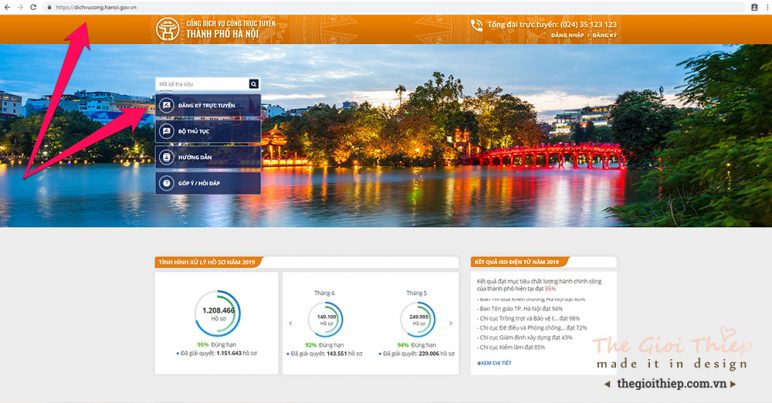Click the 1.208.466 hồ sơ progress ring
772x403 pixels.
pyautogui.click(x=217, y=314)
